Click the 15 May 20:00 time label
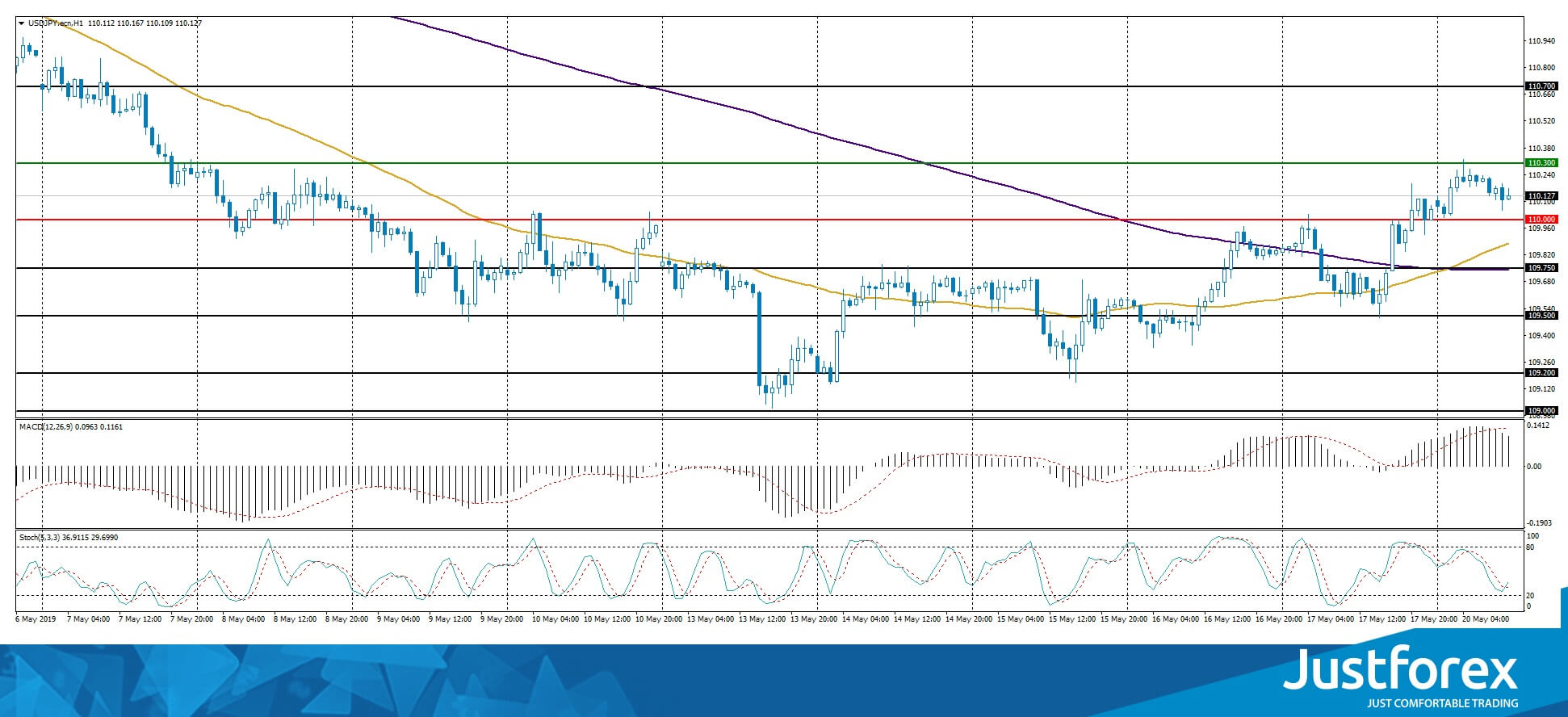Image resolution: width=1568 pixels, height=717 pixels. [x=1124, y=619]
